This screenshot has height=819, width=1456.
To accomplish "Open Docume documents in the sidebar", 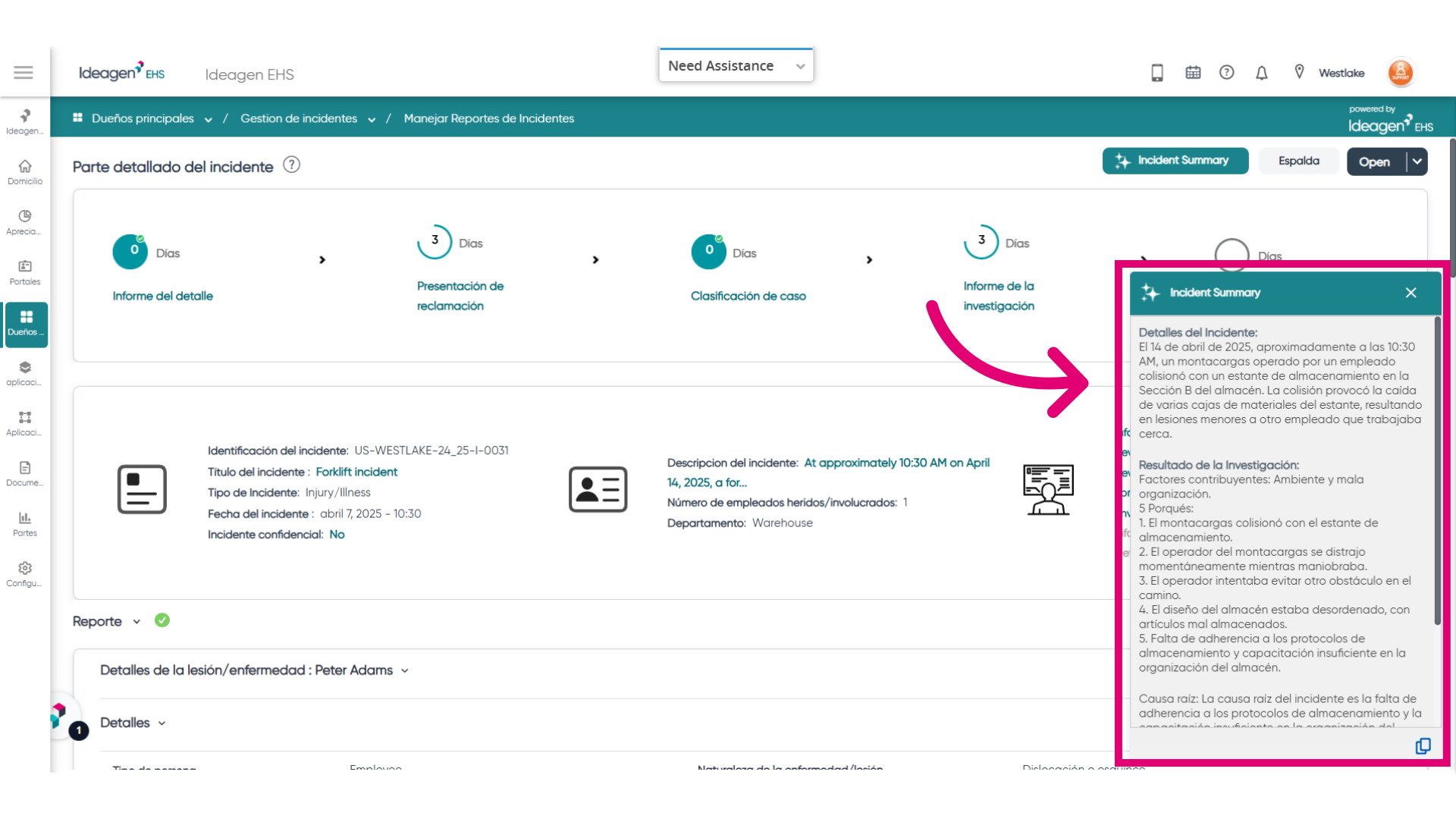I will click(x=25, y=473).
